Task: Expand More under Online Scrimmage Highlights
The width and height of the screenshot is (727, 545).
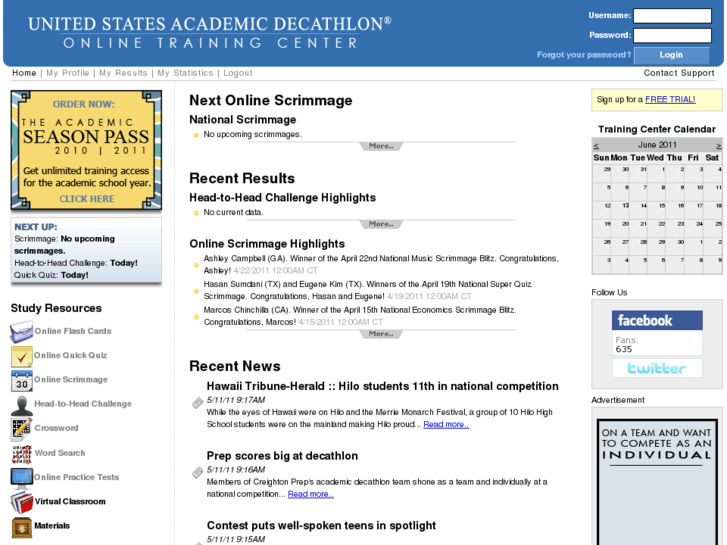Action: (x=381, y=334)
